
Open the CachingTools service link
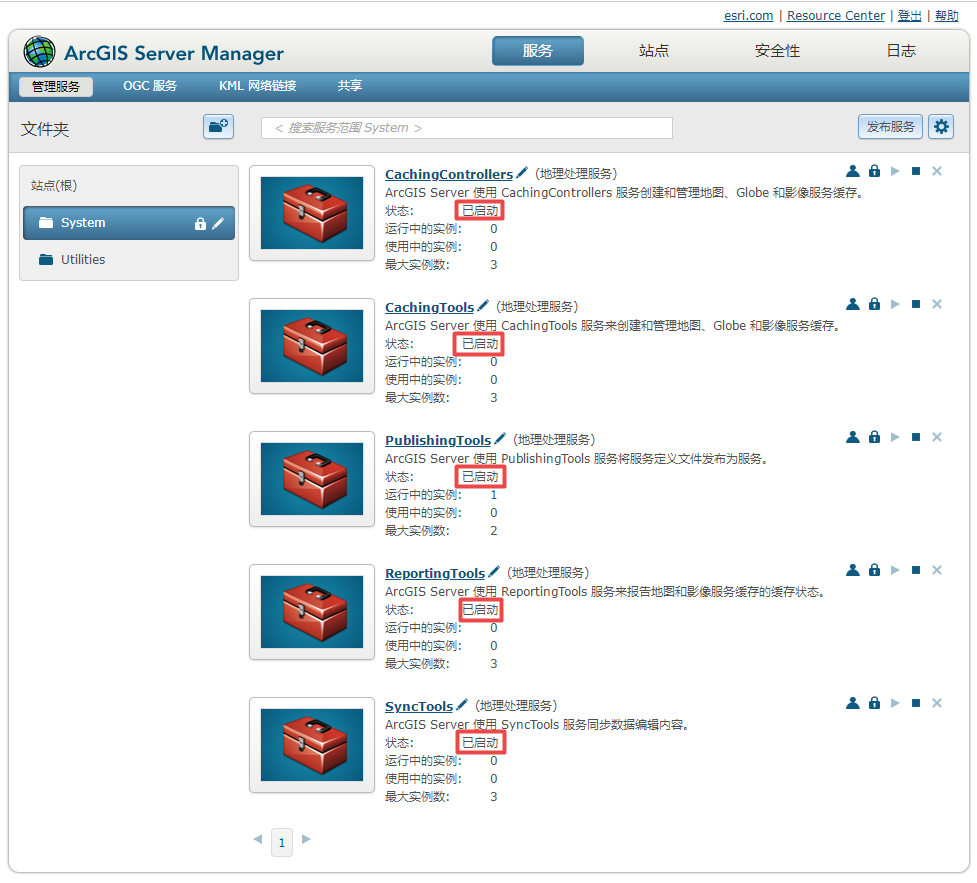[429, 307]
